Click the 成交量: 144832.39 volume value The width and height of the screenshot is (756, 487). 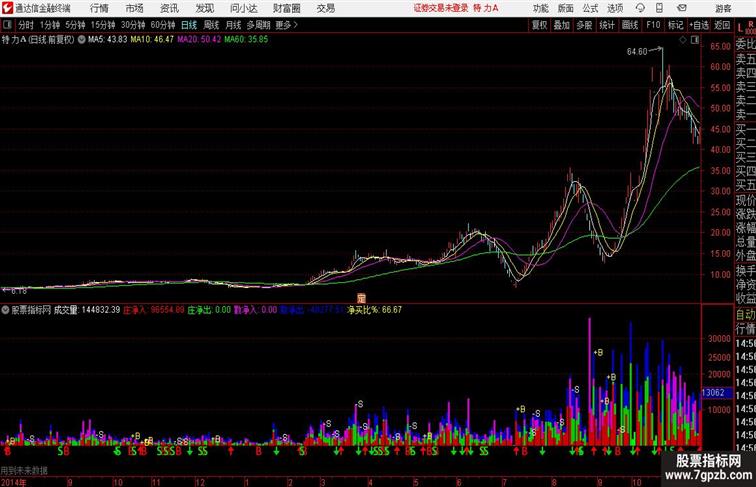pyautogui.click(x=87, y=310)
